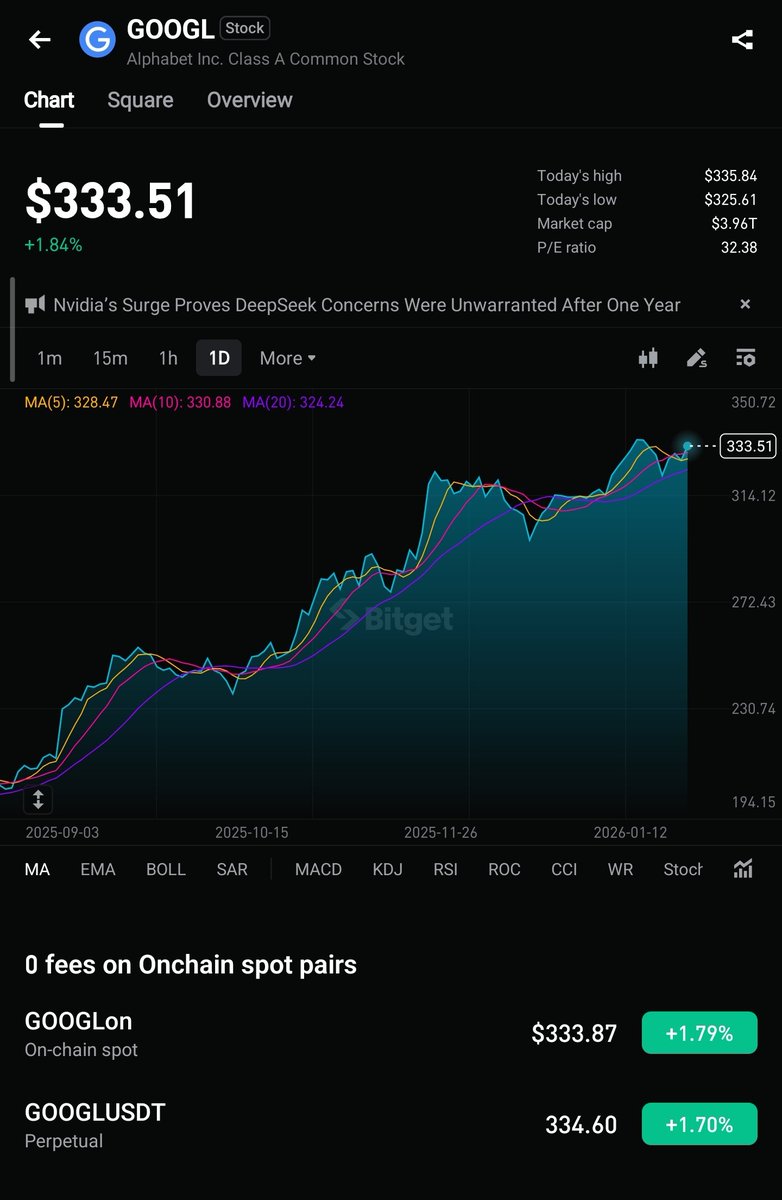Expand the More timeframes dropdown

288,358
